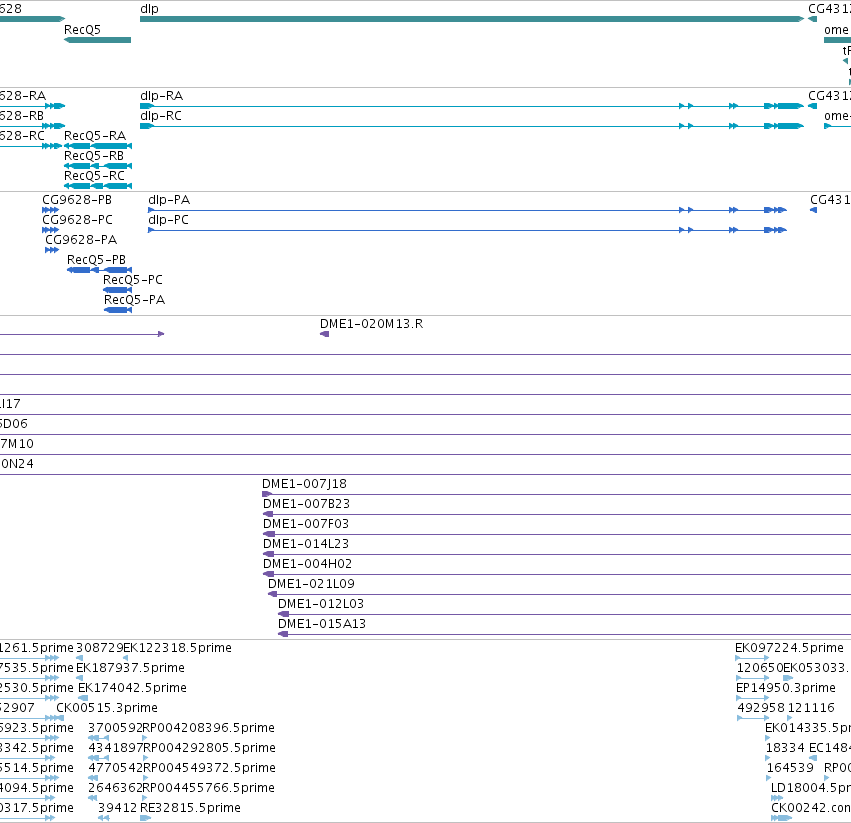Select the dlp-RA transcript label

click(x=162, y=96)
